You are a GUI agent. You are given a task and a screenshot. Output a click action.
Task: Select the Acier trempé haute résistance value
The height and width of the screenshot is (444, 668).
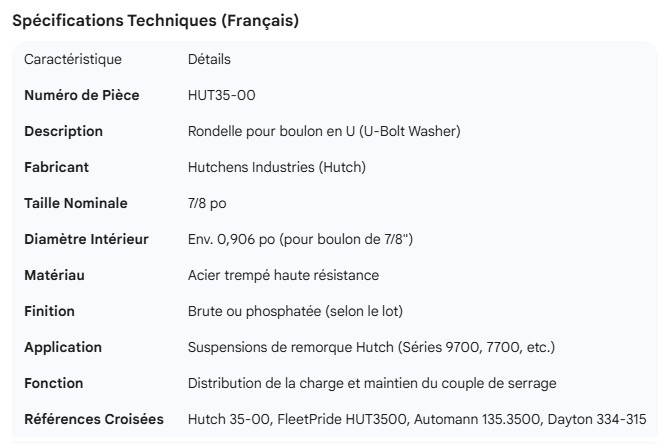coord(283,275)
